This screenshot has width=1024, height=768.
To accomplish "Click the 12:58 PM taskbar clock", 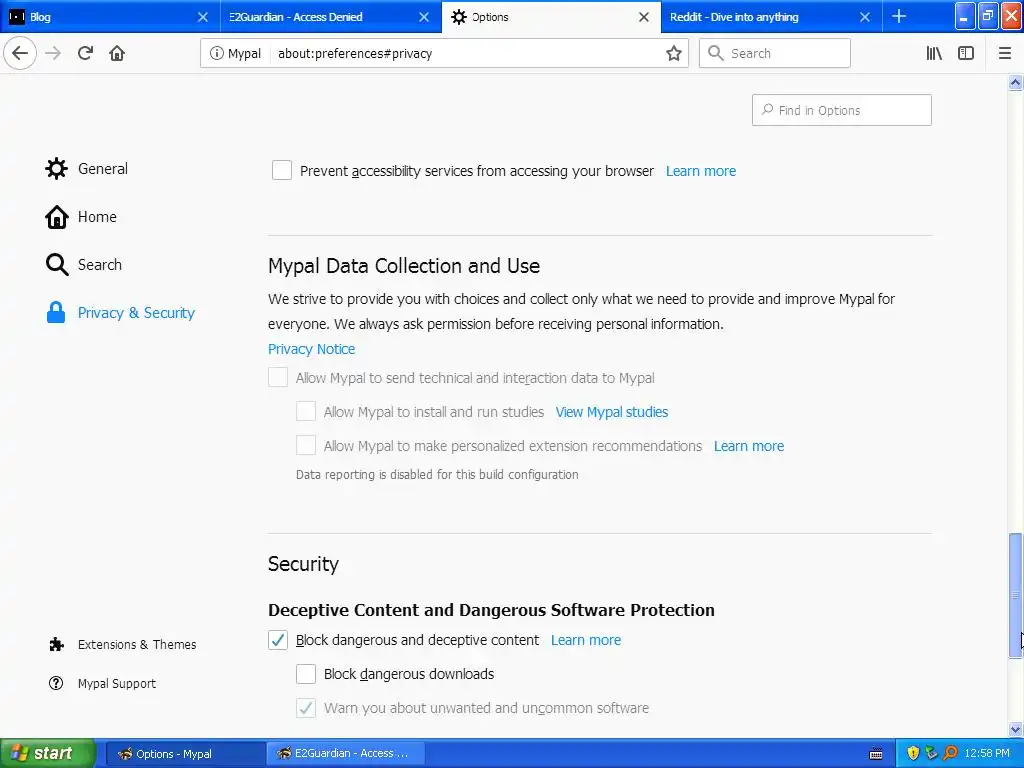I will [x=987, y=753].
